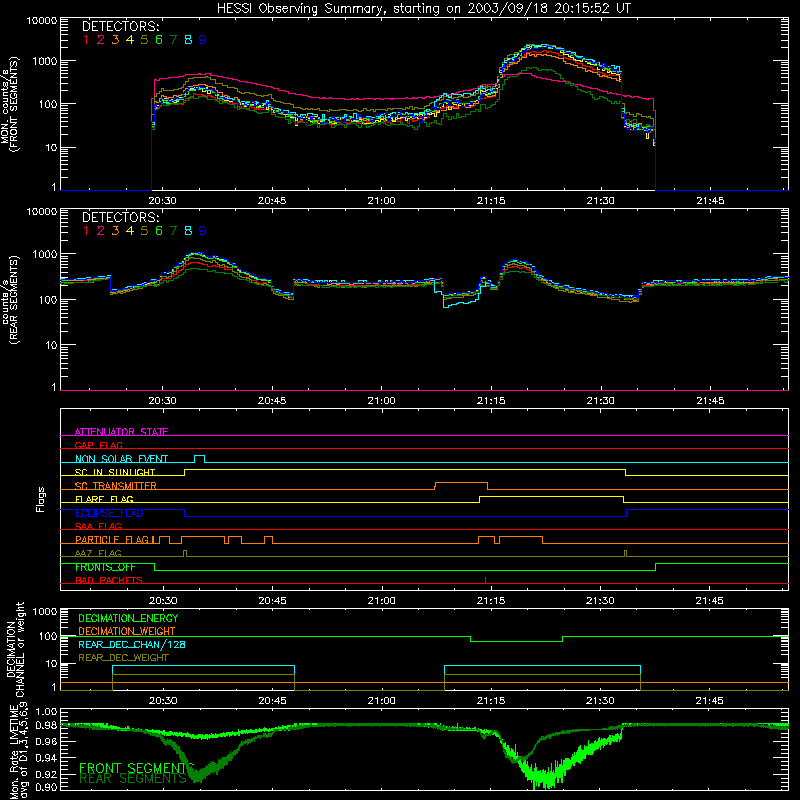Viewport: 800px width, 800px height.
Task: Select the BAD_PACKETS flag label
Action: pos(109,580)
